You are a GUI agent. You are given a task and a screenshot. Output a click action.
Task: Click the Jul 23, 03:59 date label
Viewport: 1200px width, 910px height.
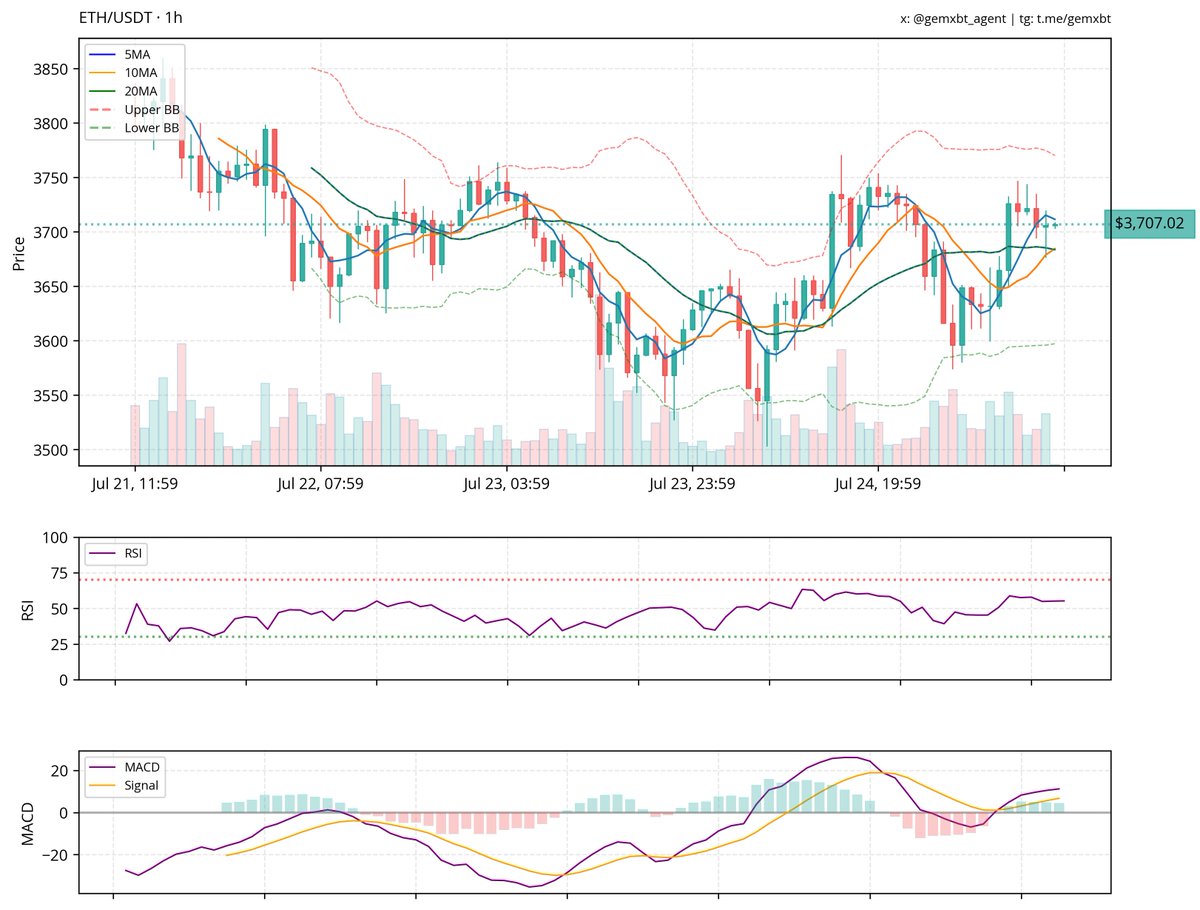point(506,485)
